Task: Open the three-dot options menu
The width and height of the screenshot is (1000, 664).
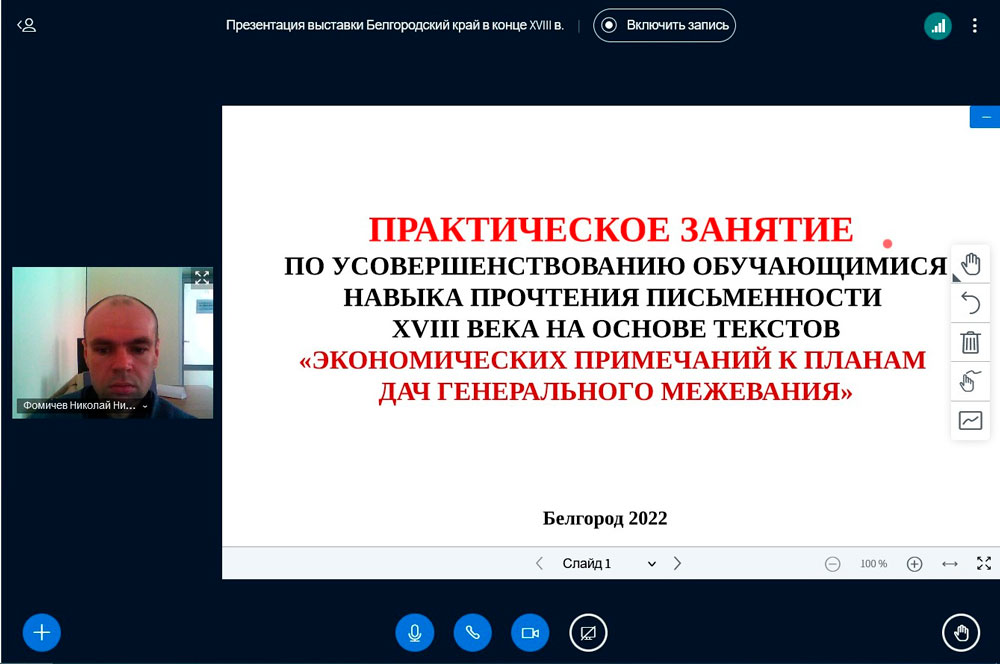Action: [975, 26]
